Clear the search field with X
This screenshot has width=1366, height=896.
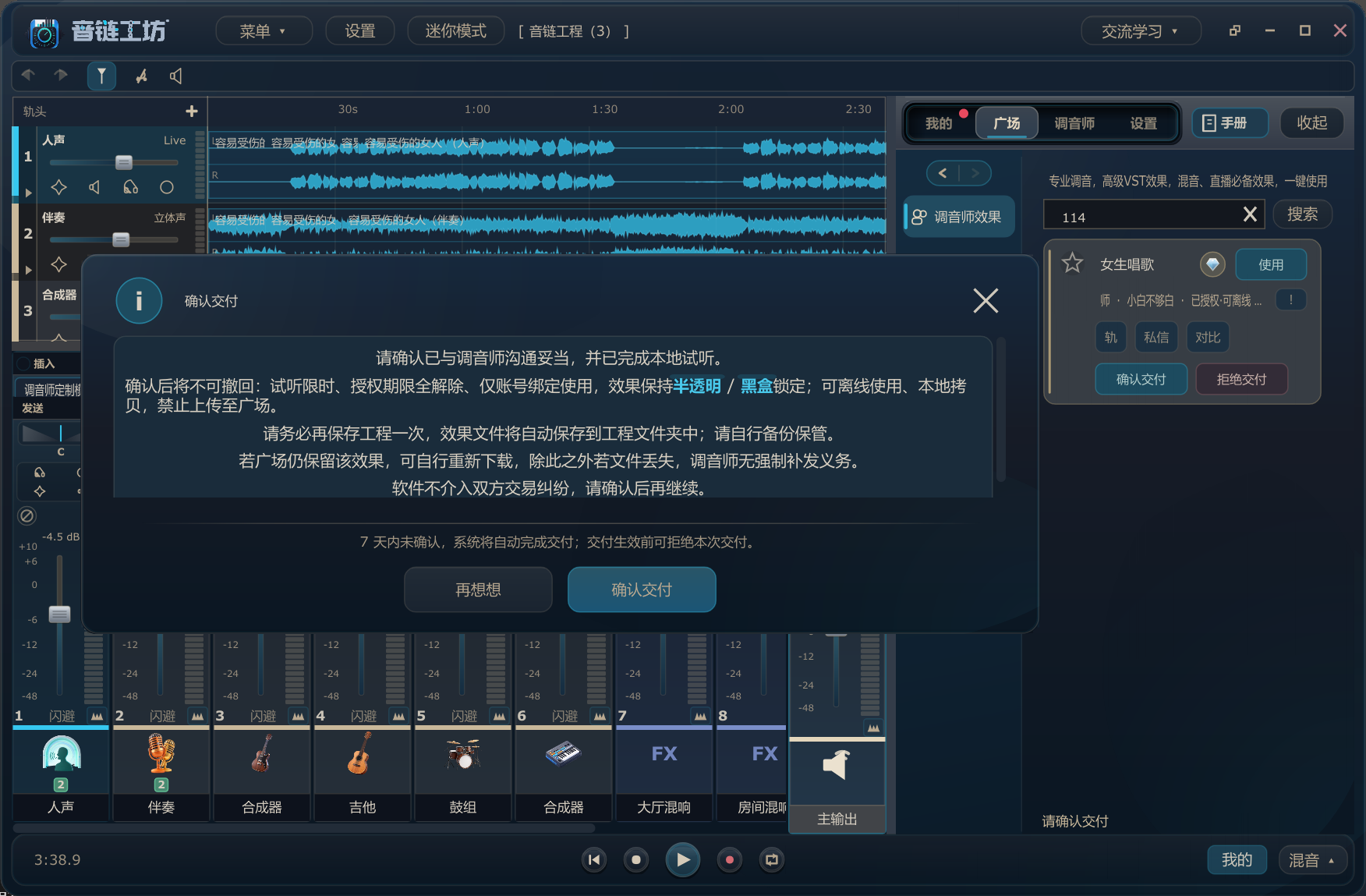pyautogui.click(x=1250, y=214)
